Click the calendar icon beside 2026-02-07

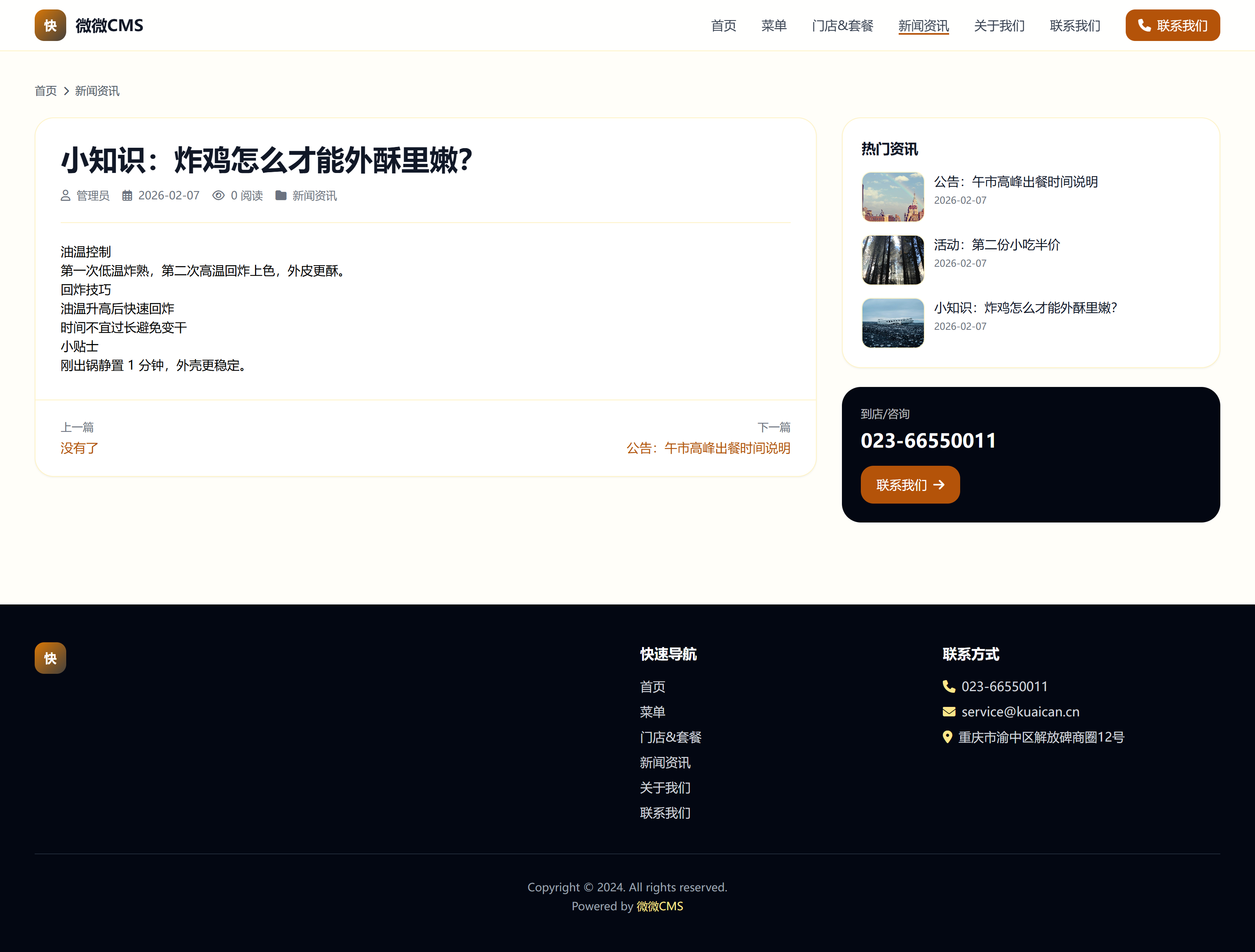(127, 196)
